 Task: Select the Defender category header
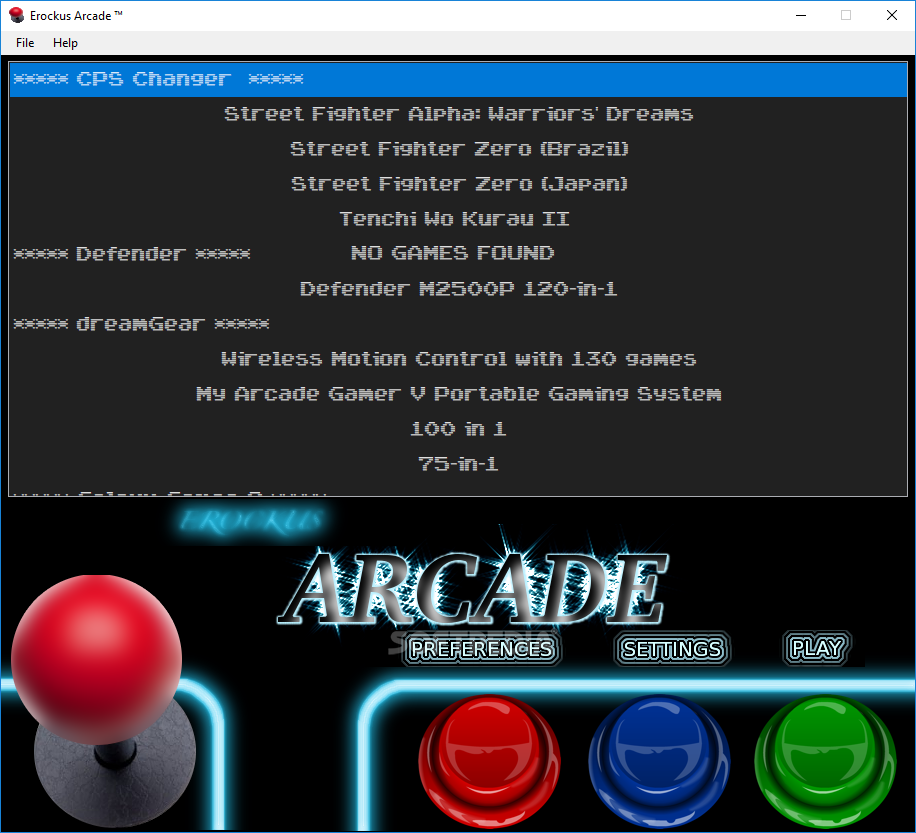pos(132,254)
